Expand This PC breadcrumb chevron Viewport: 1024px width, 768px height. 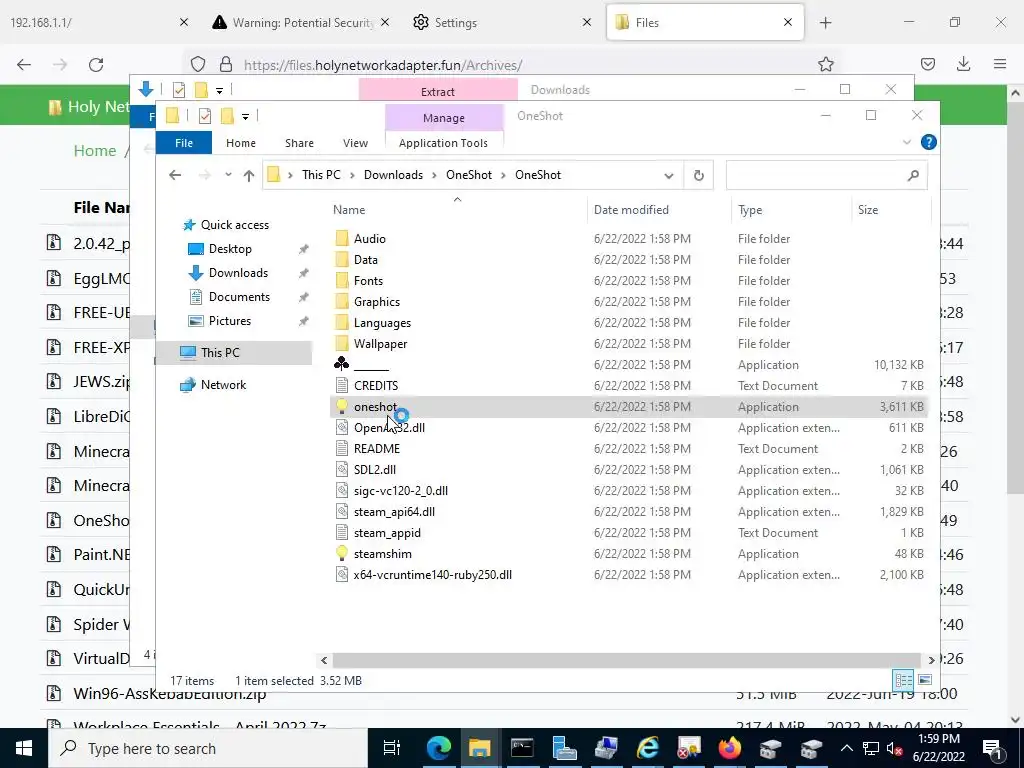click(352, 175)
